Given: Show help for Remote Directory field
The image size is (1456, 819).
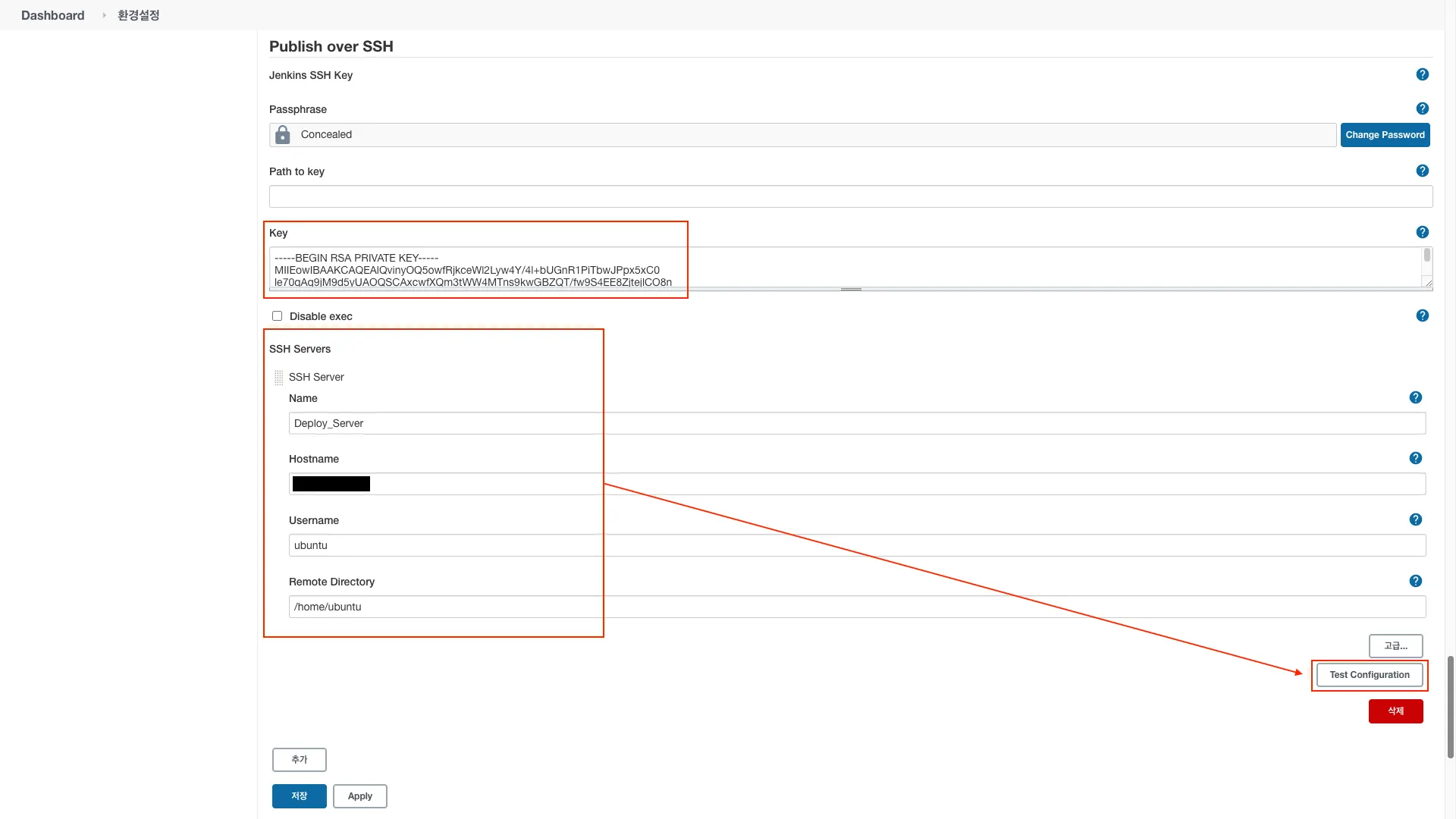Looking at the screenshot, I should click(1415, 581).
